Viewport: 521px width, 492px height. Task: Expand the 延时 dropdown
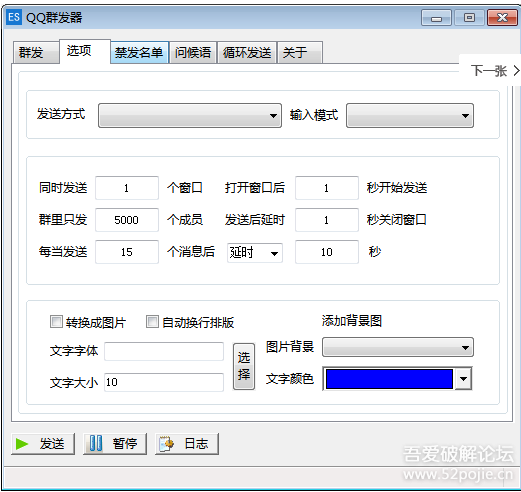pos(255,253)
